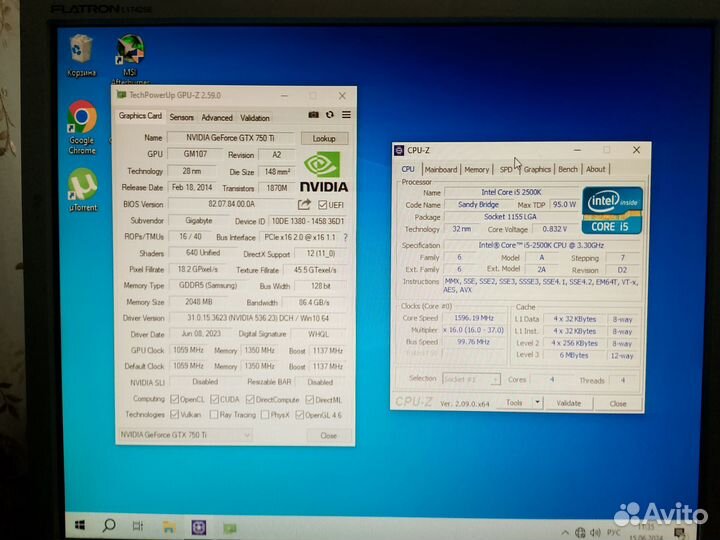
Task: Click the GPU-Z title bar app icon
Action: click(x=121, y=95)
